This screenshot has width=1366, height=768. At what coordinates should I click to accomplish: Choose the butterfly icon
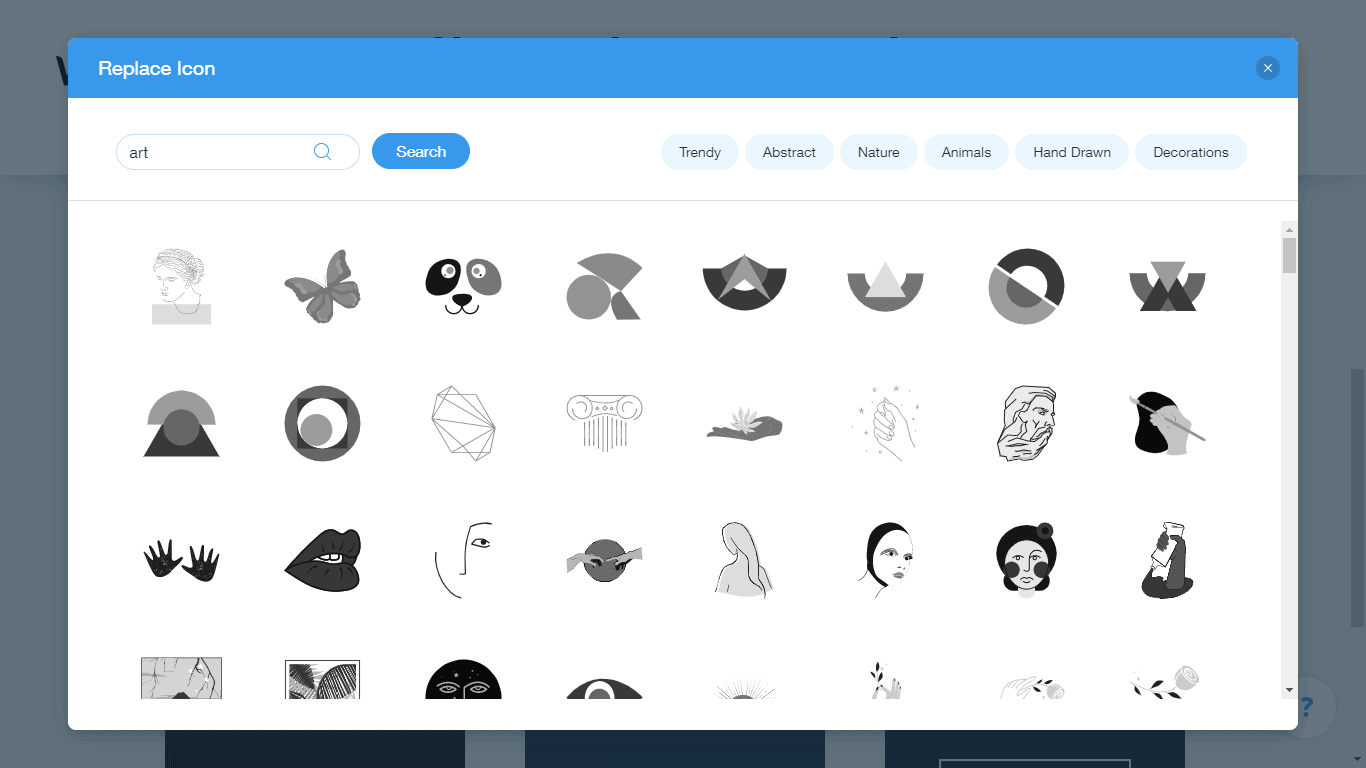point(322,286)
